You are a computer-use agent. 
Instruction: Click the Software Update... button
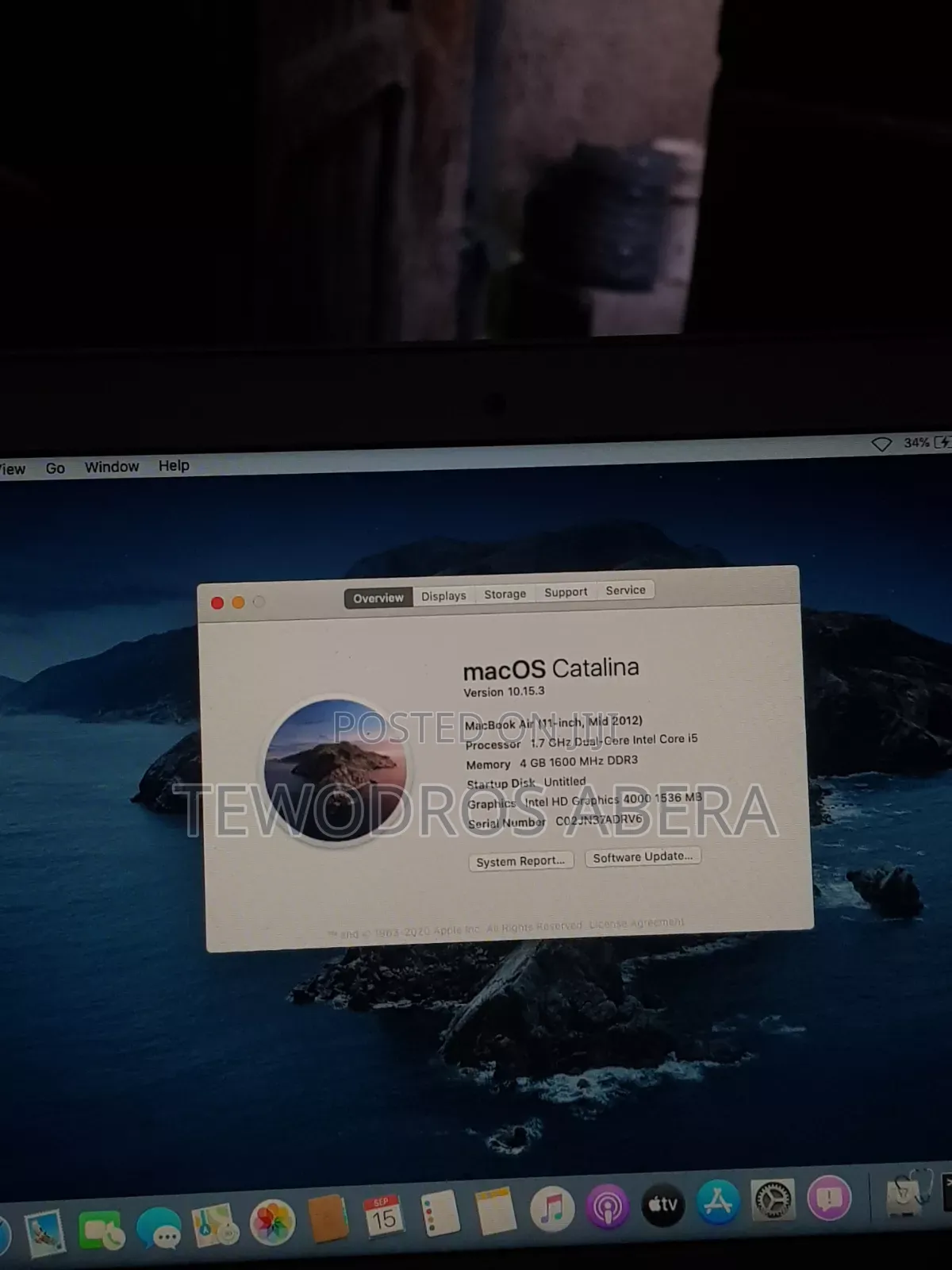[x=643, y=856]
